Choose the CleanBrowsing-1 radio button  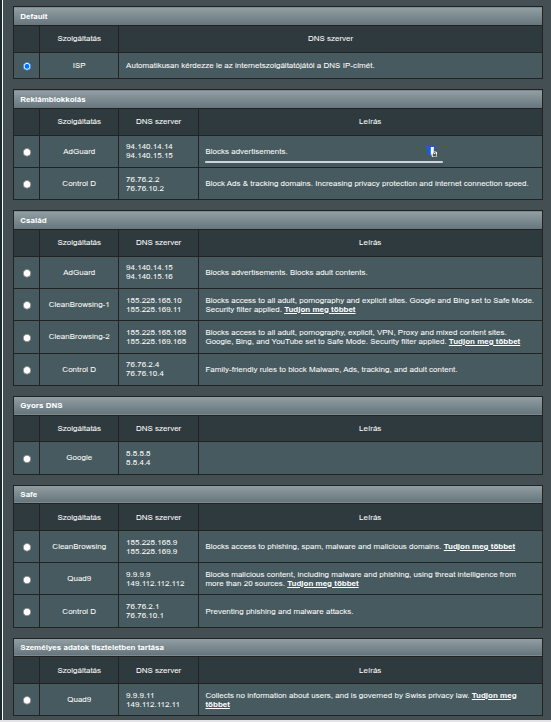(x=27, y=305)
